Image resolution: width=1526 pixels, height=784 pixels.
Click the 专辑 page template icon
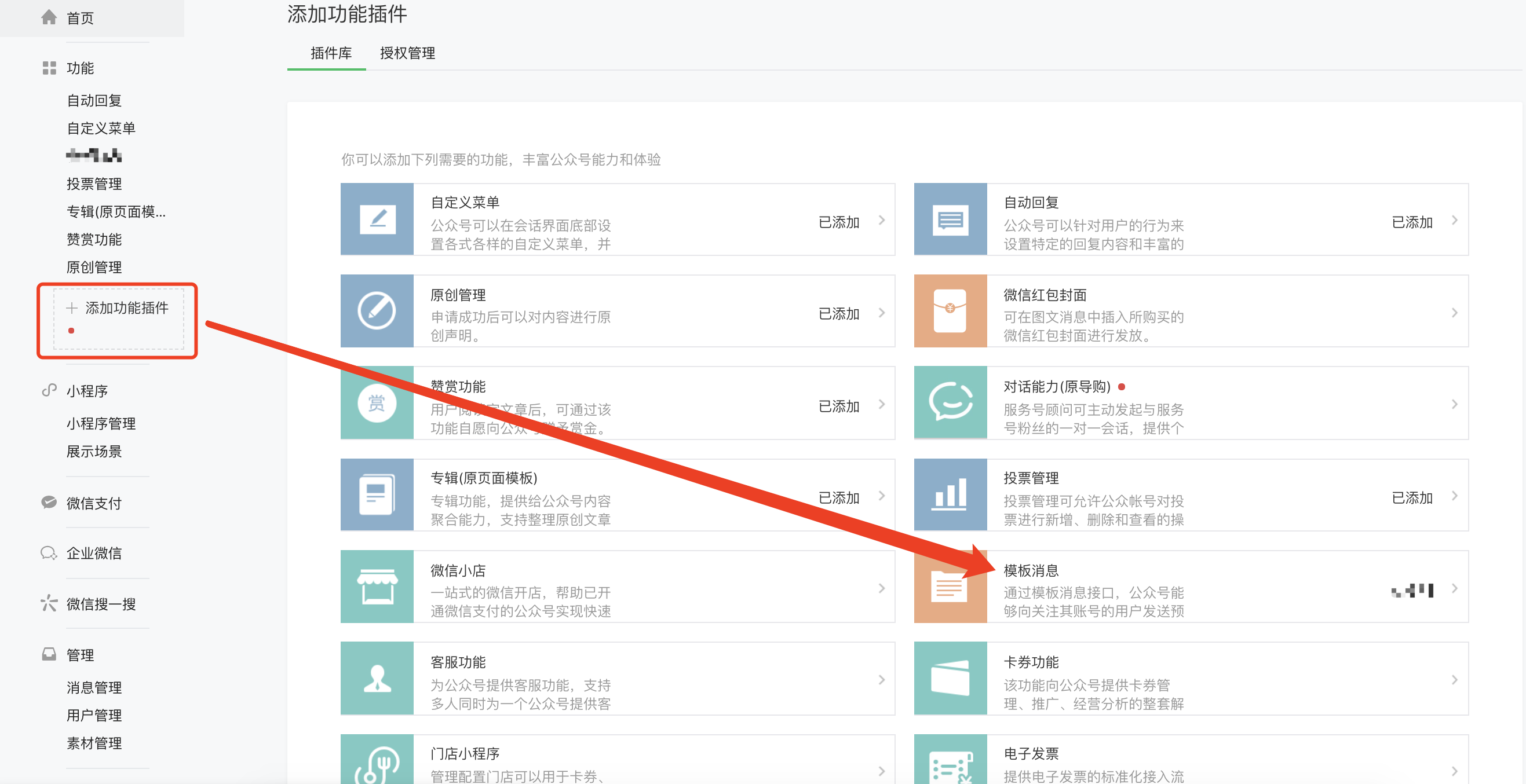(x=377, y=495)
